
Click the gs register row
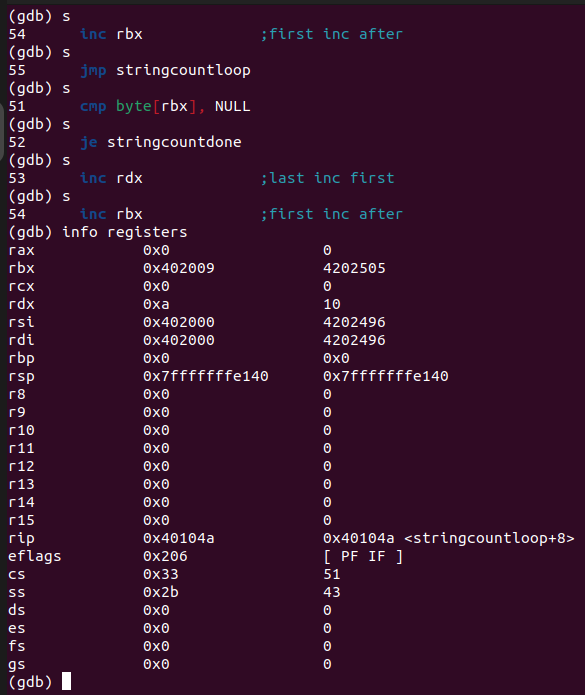tap(170, 664)
